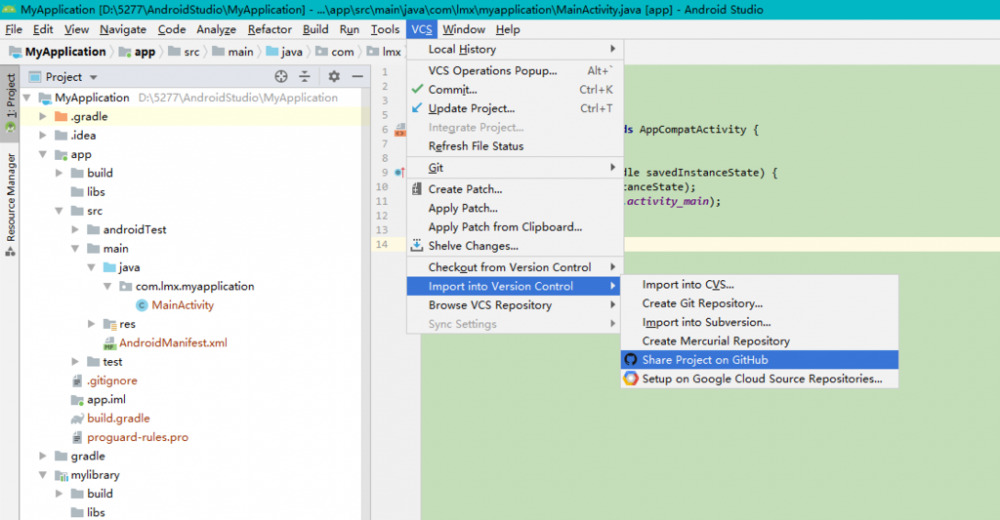Select Create Git Repository menu entry
The image size is (1000, 520).
pos(702,304)
